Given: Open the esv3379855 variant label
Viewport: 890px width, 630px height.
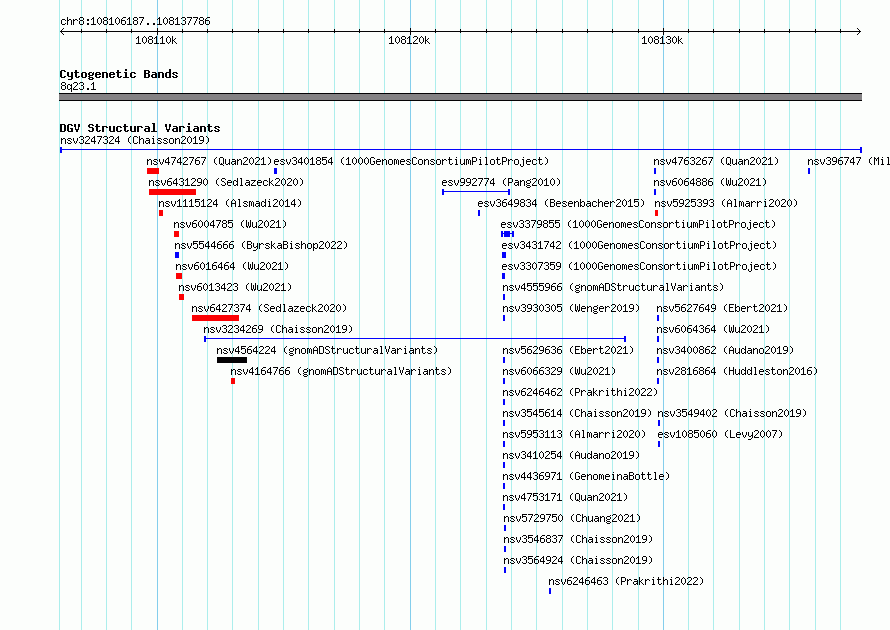Looking at the screenshot, I should click(x=638, y=224).
